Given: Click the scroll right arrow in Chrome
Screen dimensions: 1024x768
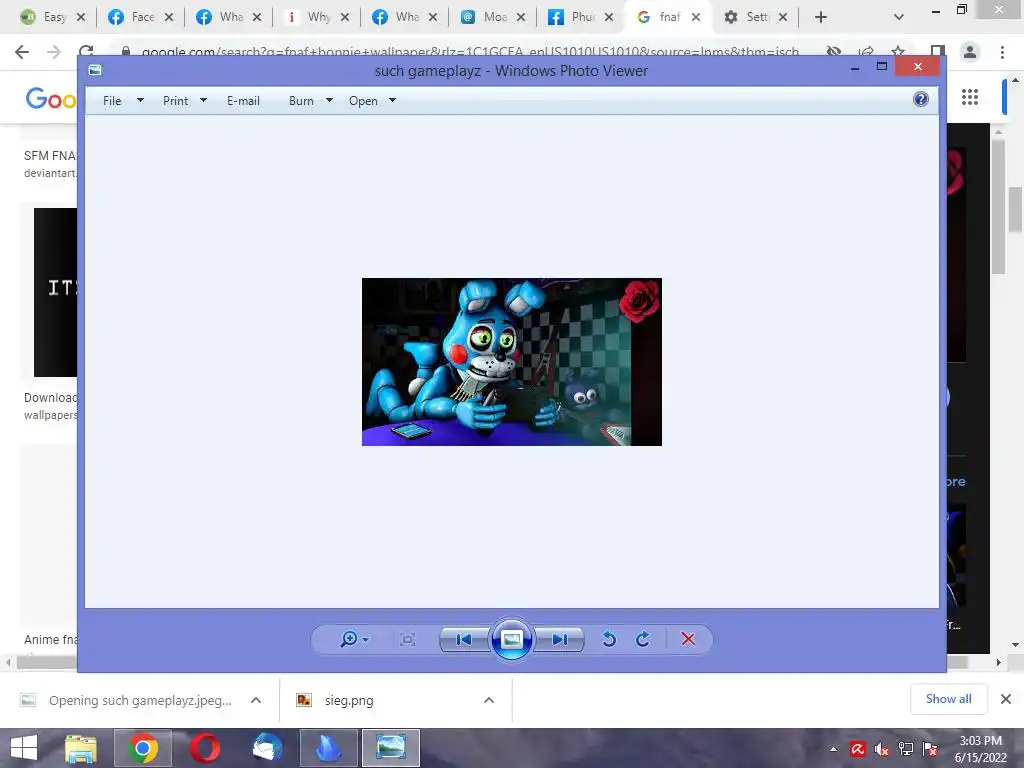Looking at the screenshot, I should point(999,662).
